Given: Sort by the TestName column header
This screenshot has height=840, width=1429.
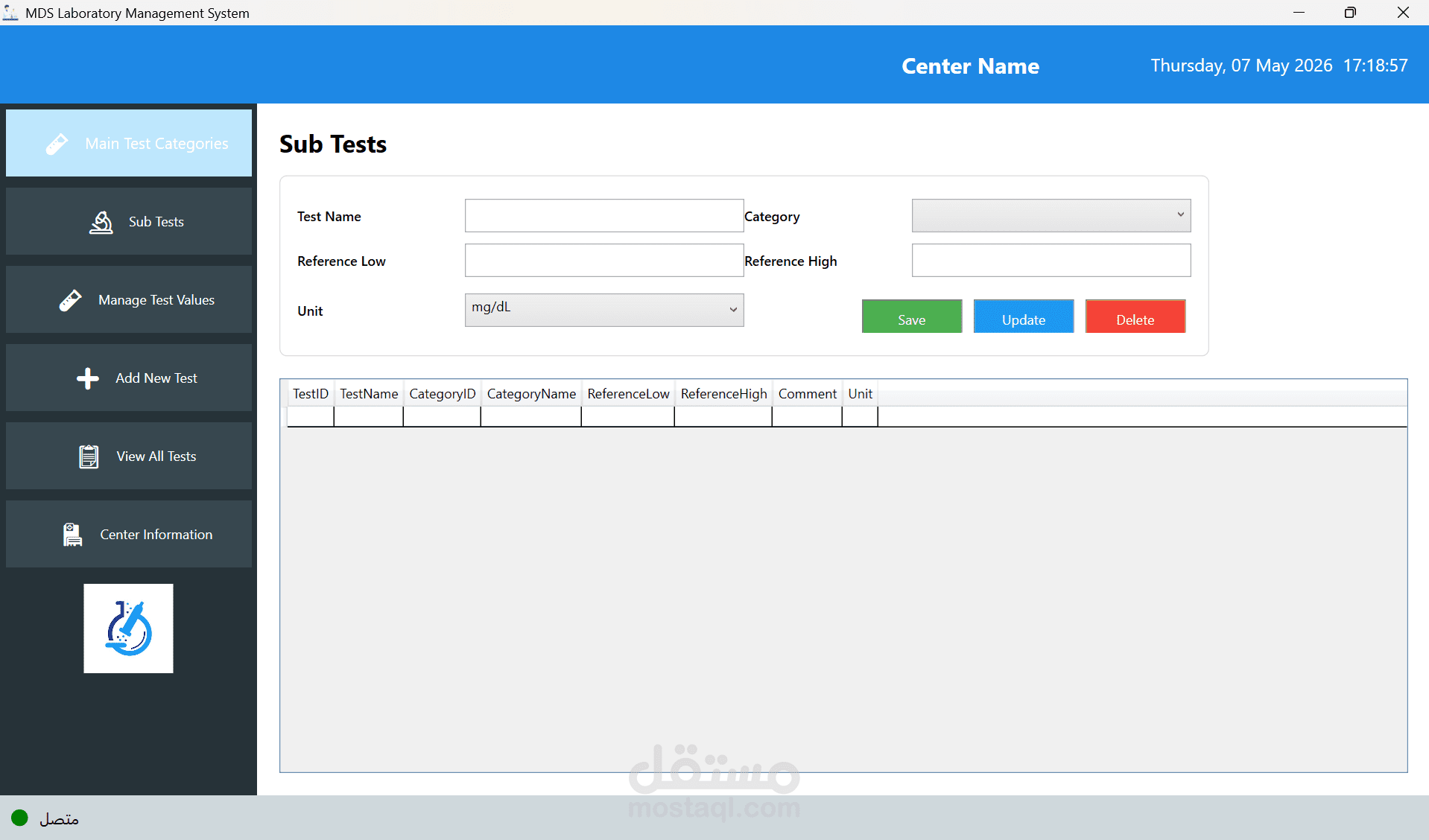Looking at the screenshot, I should pos(369,394).
